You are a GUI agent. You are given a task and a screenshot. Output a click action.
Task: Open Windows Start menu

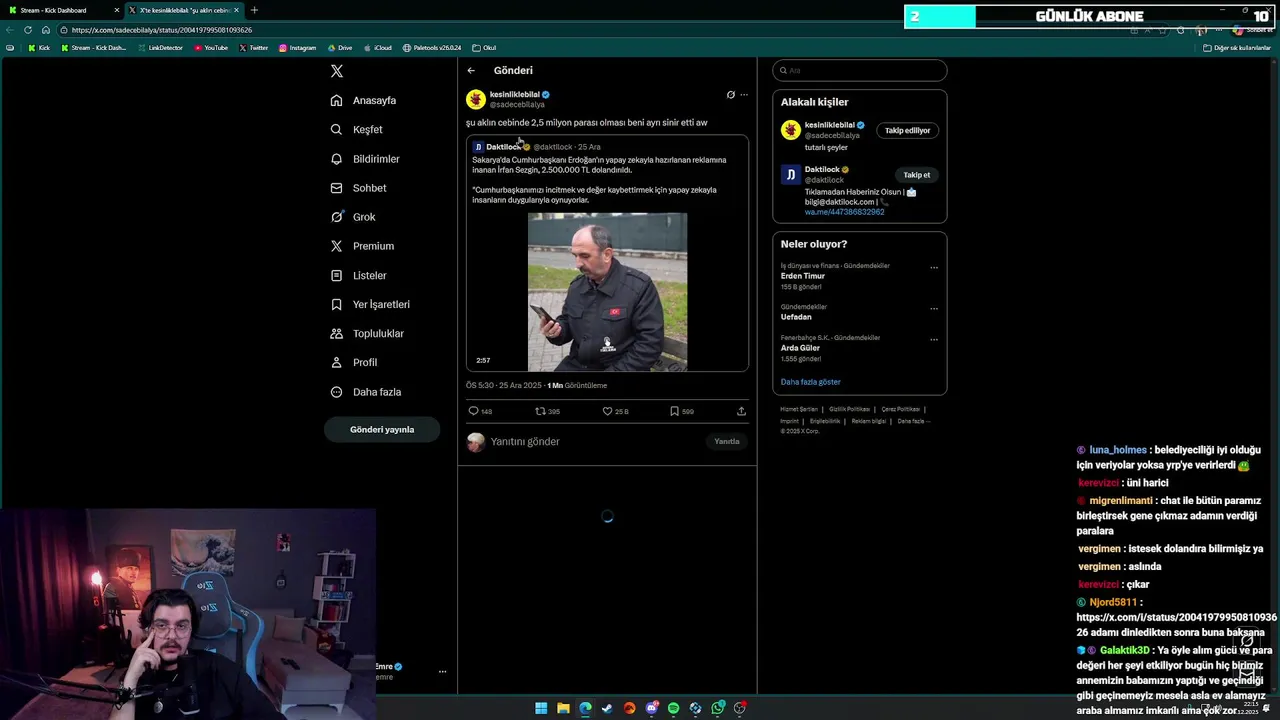[541, 708]
